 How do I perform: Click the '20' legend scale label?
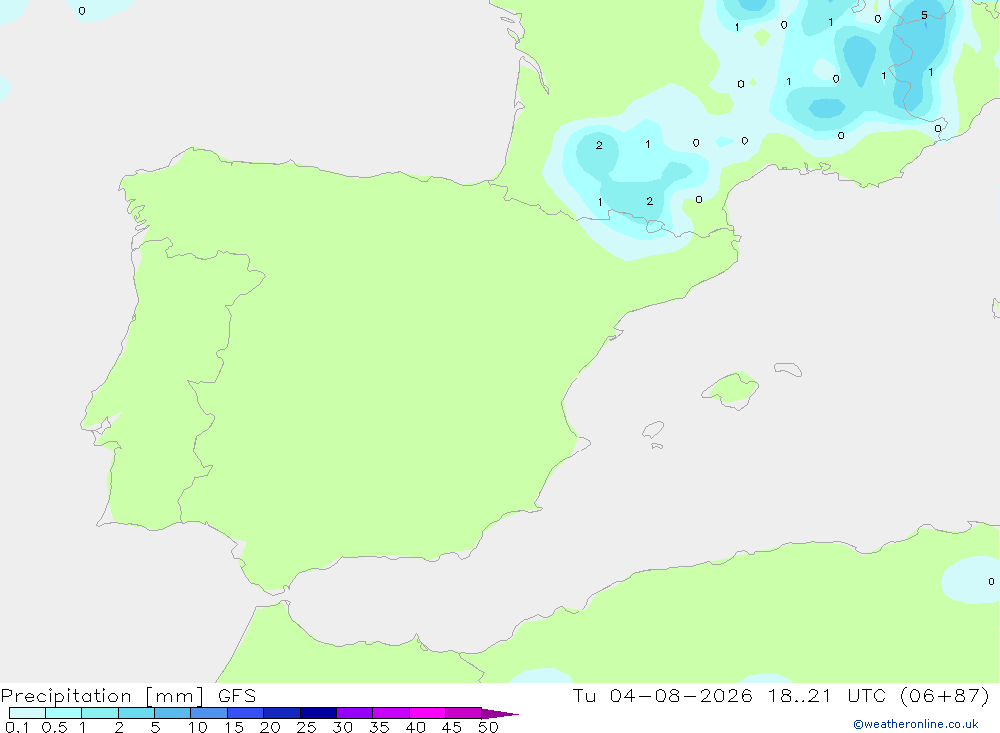pyautogui.click(x=270, y=727)
